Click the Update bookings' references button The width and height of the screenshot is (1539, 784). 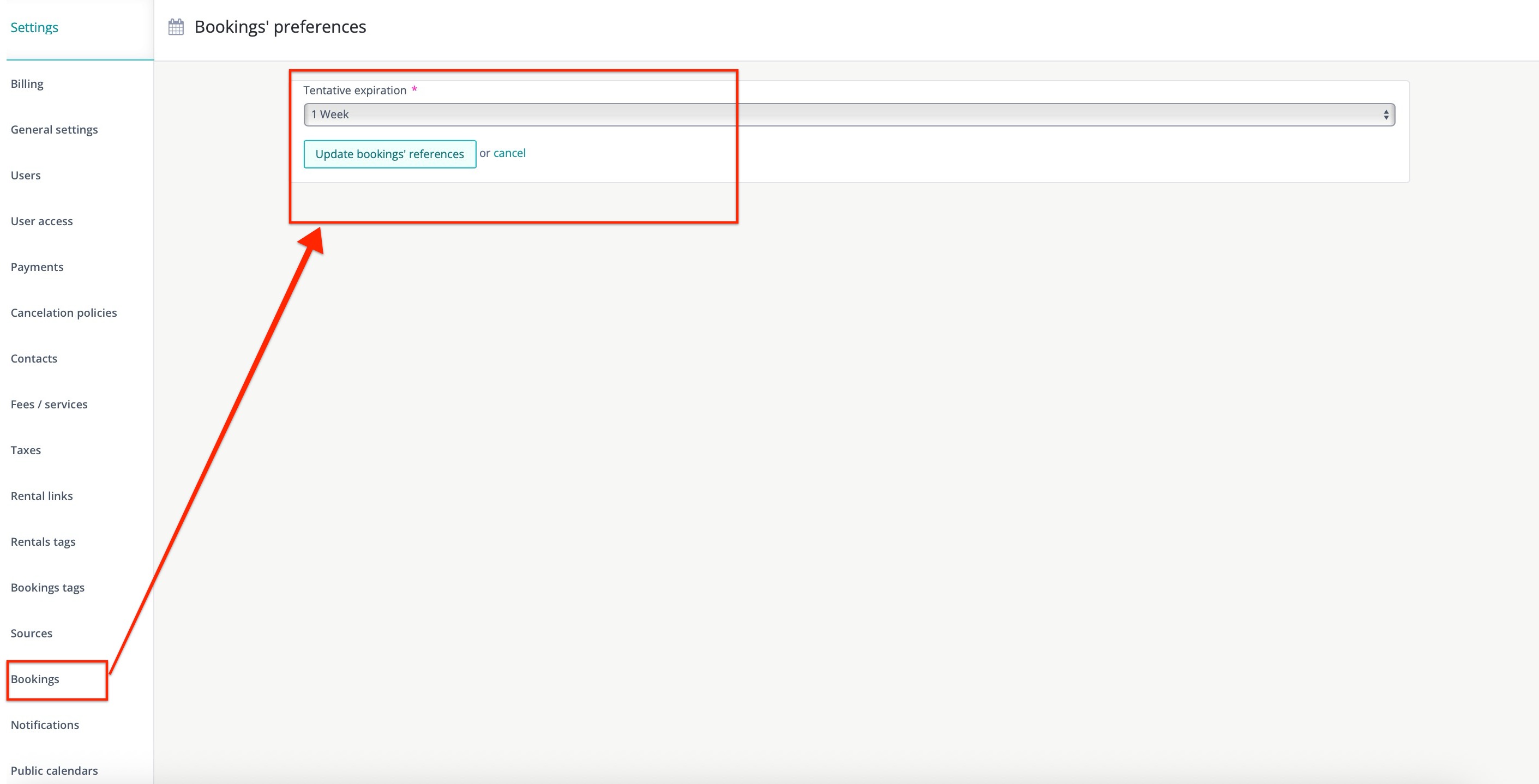pyautogui.click(x=389, y=154)
